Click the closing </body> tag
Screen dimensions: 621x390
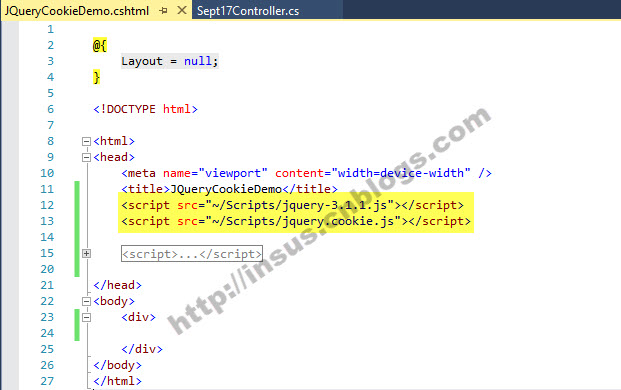click(117, 365)
